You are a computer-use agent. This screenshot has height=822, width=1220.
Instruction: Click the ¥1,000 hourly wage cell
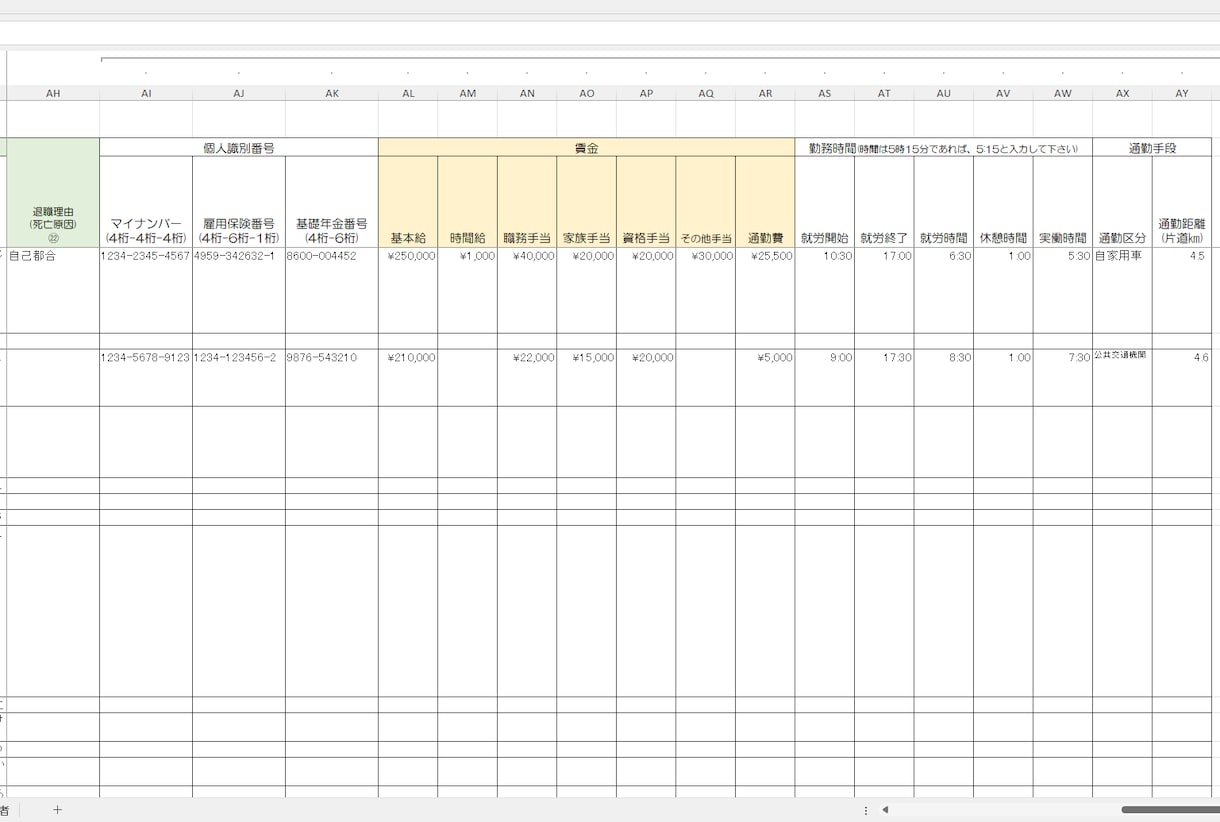pyautogui.click(x=468, y=290)
